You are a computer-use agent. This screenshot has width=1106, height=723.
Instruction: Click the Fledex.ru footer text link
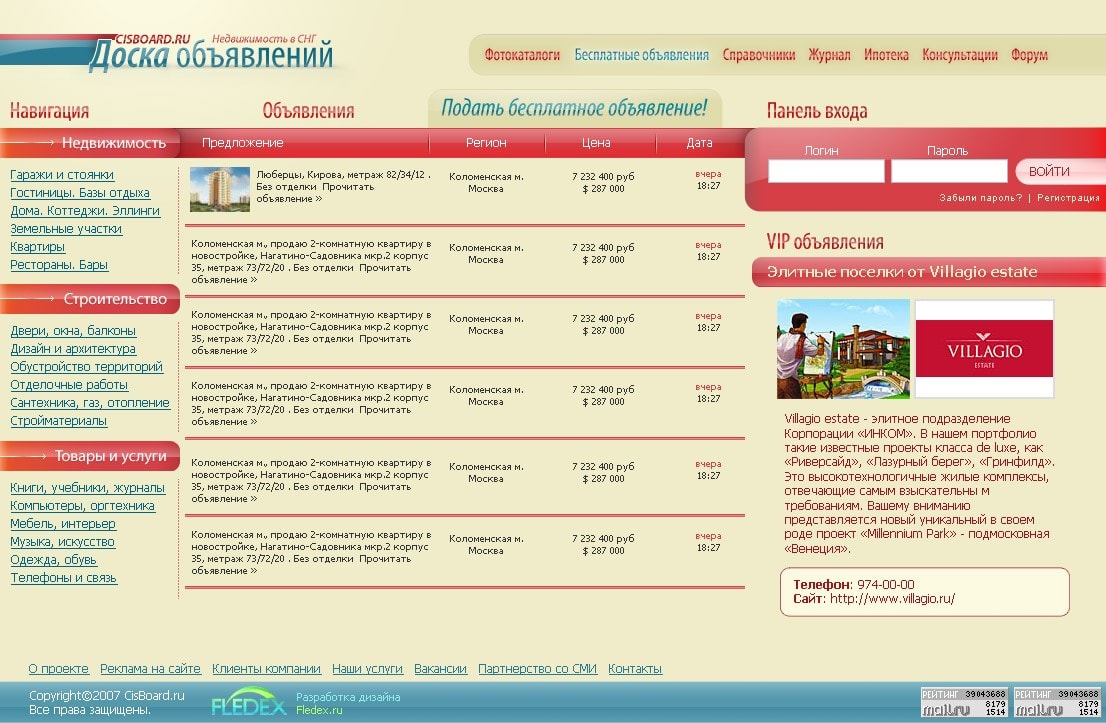319,710
